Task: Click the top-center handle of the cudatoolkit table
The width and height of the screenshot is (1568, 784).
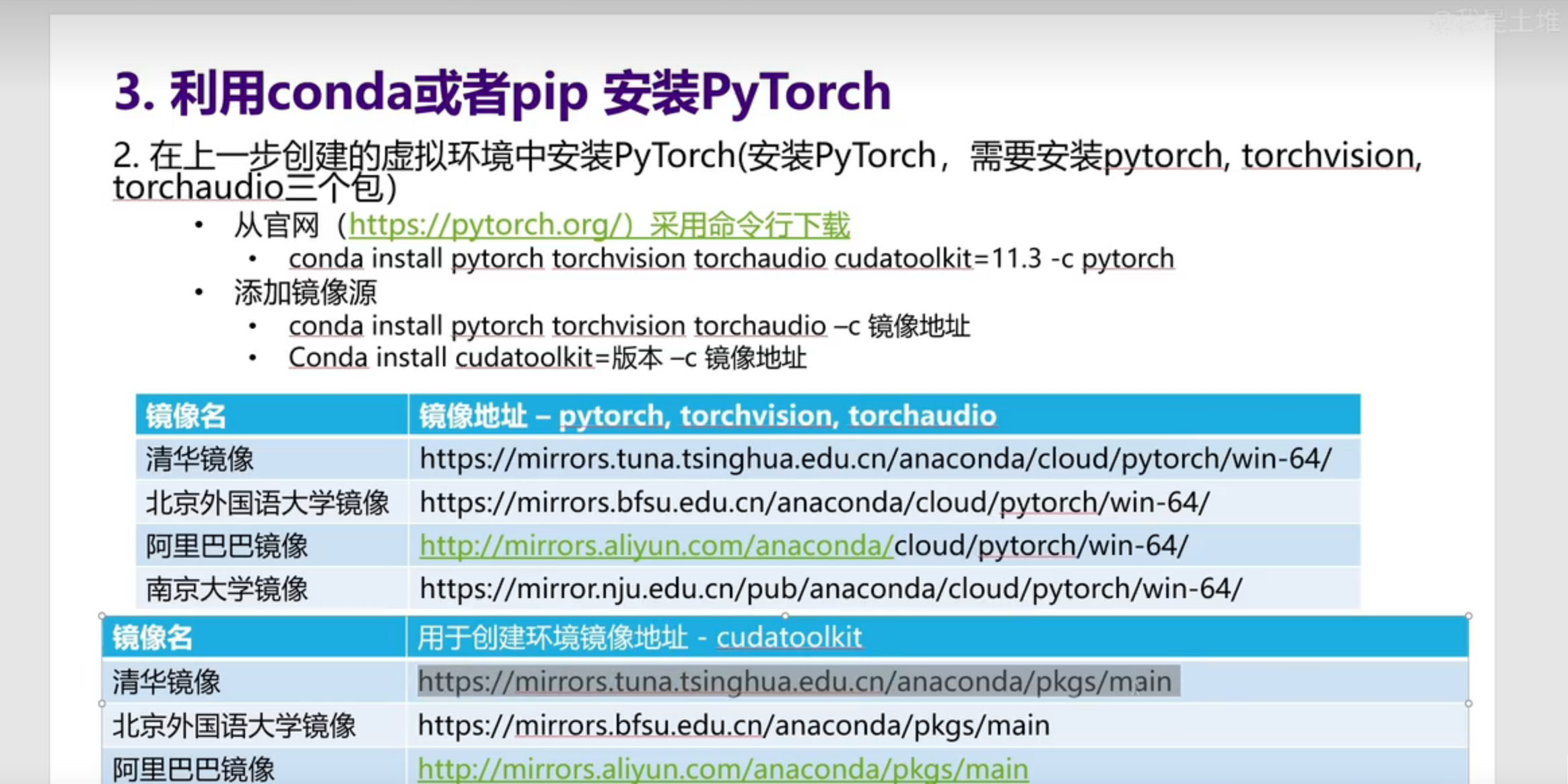Action: pyautogui.click(x=785, y=616)
